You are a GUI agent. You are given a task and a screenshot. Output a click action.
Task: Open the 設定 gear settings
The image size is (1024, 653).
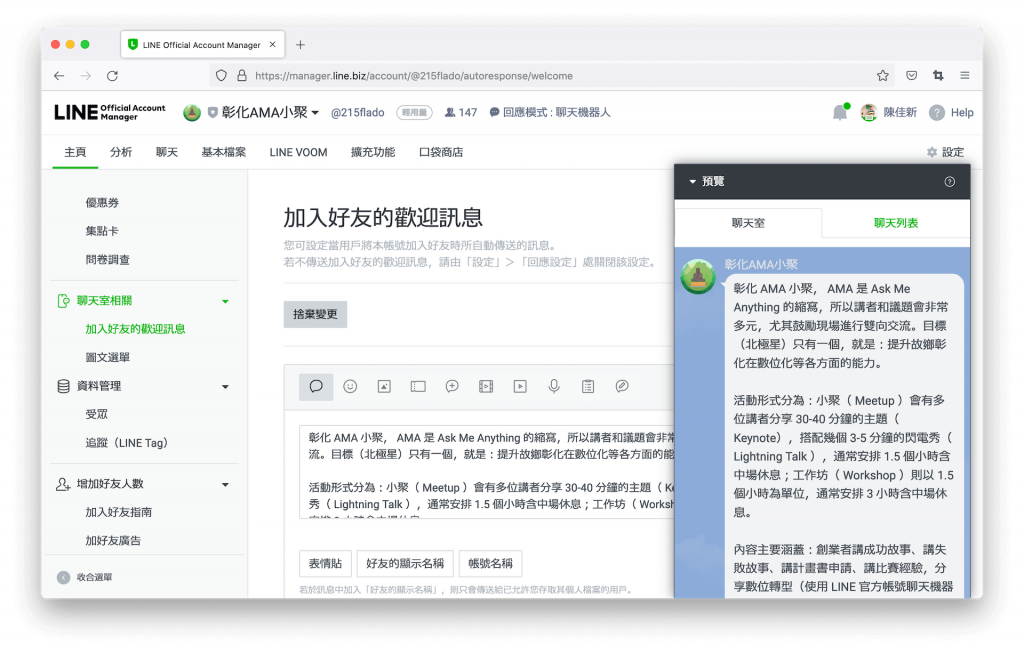pos(945,152)
